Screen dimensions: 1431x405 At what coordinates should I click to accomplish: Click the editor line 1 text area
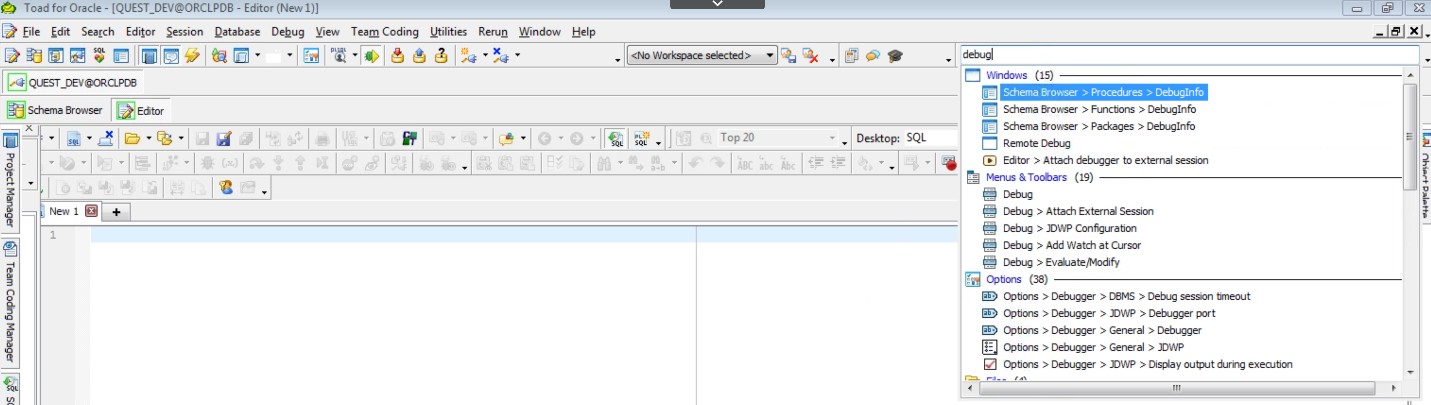coord(523,235)
